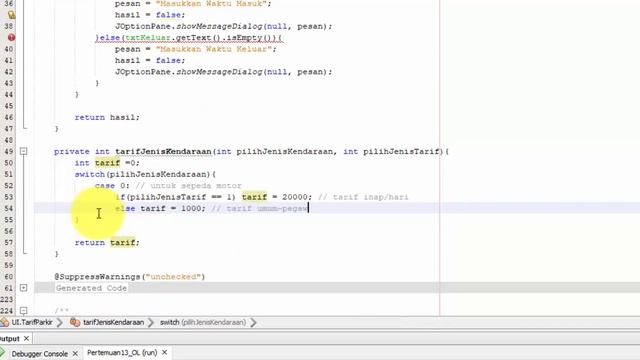640x360 pixels.
Task: Click line number 54 in the gutter
Action: (x=9, y=209)
